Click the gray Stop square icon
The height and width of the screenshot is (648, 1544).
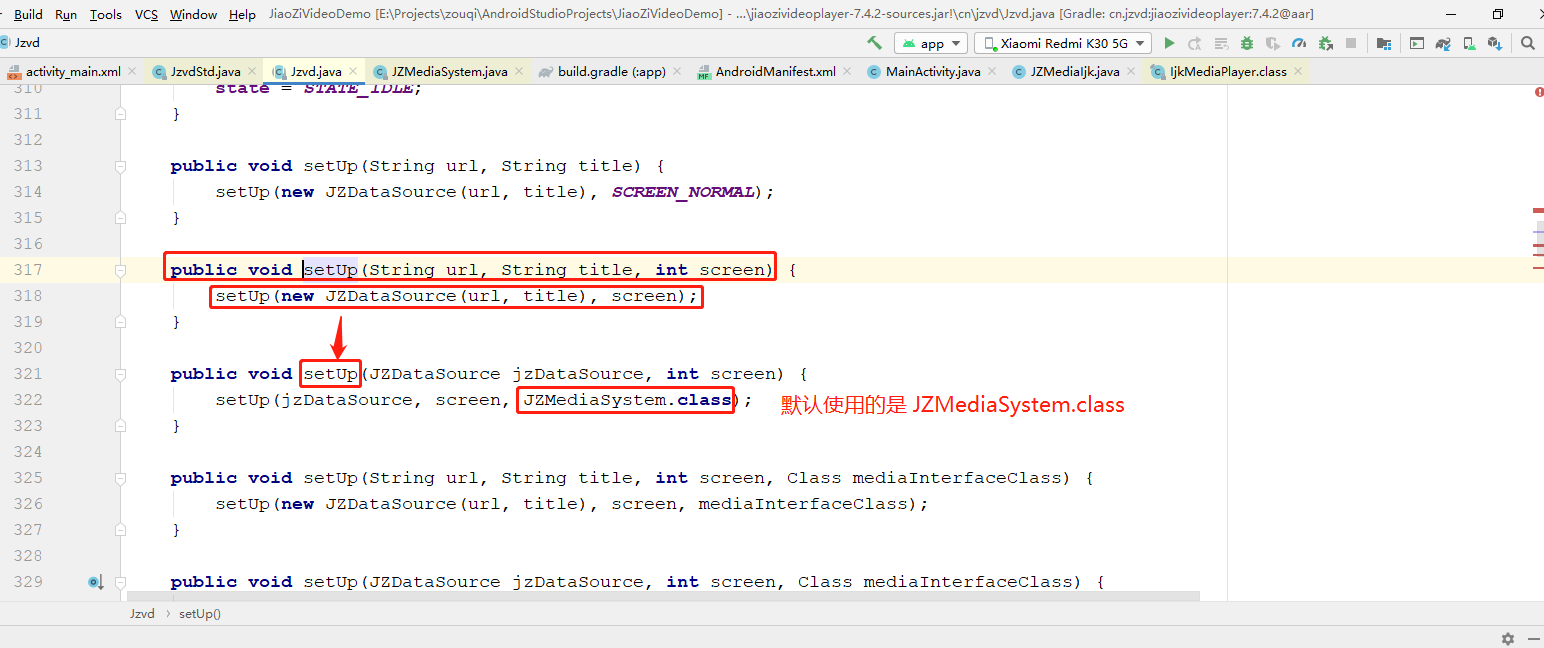pyautogui.click(x=1351, y=43)
